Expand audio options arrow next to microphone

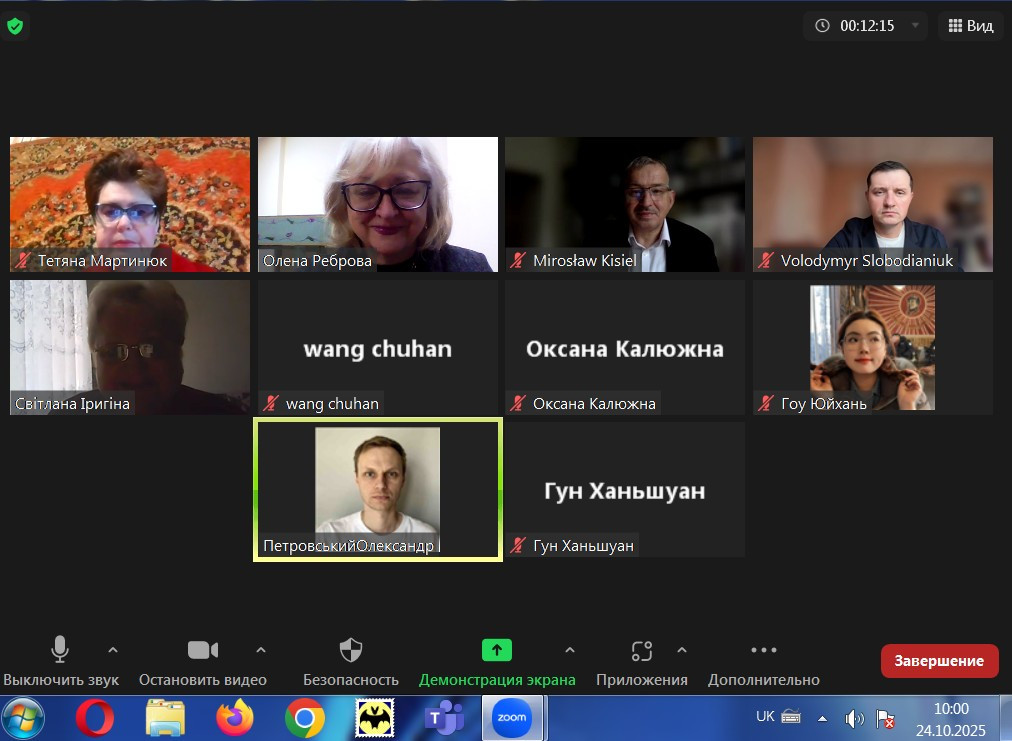113,650
